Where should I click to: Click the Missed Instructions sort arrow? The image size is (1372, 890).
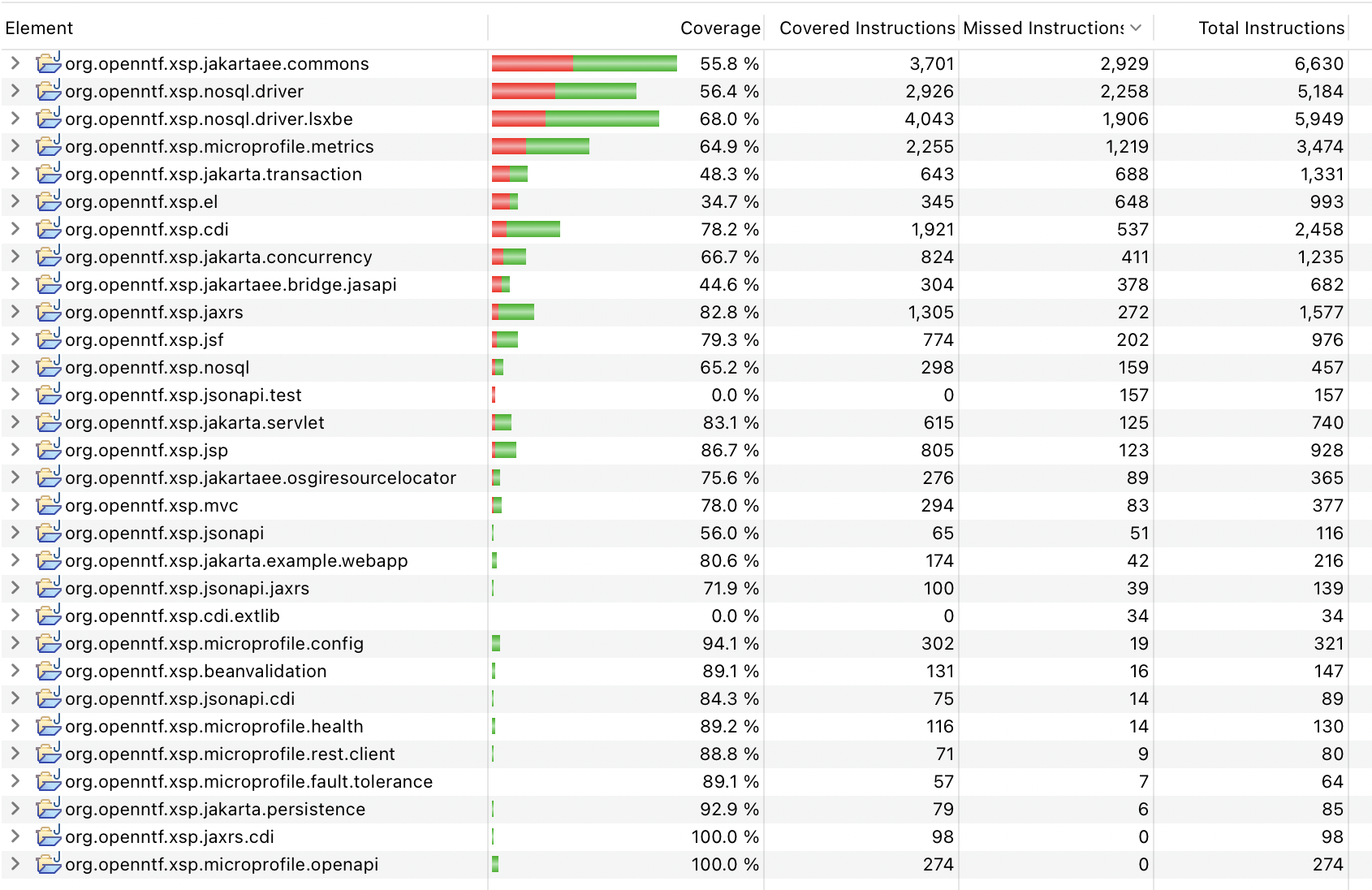point(1136,28)
